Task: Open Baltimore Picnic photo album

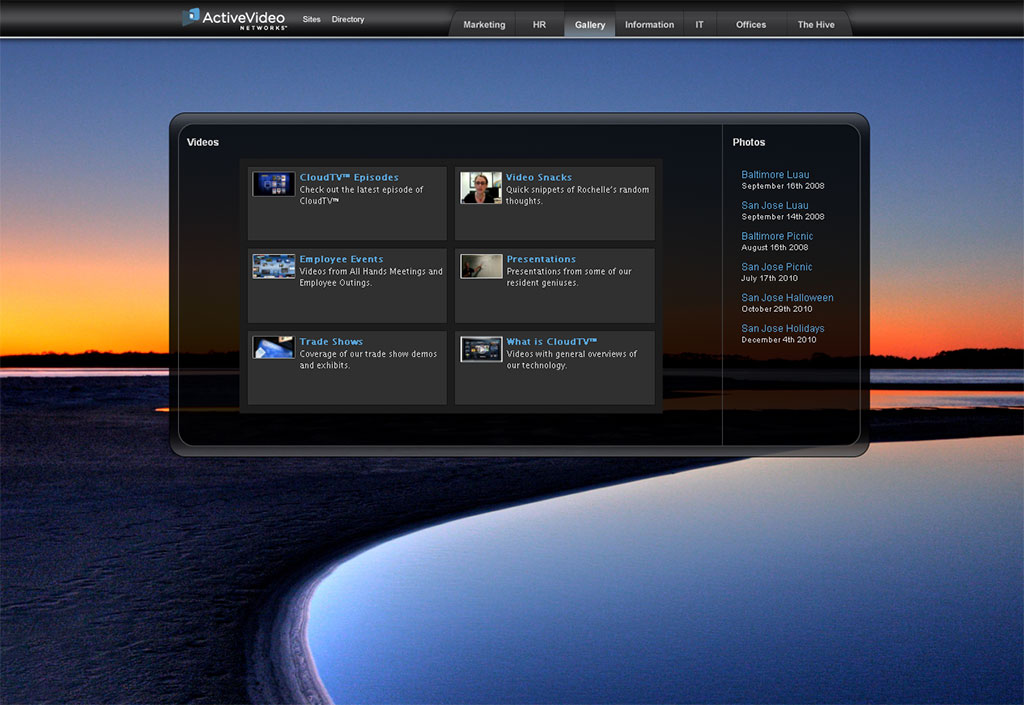Action: (x=777, y=236)
